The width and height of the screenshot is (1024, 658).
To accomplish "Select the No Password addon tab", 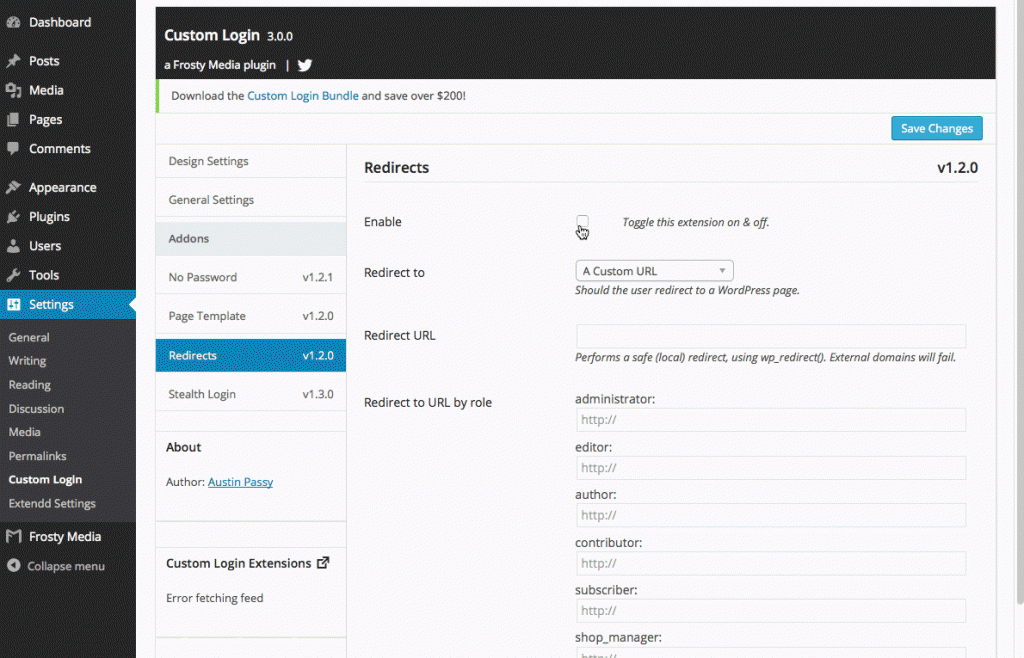I will click(x=250, y=277).
